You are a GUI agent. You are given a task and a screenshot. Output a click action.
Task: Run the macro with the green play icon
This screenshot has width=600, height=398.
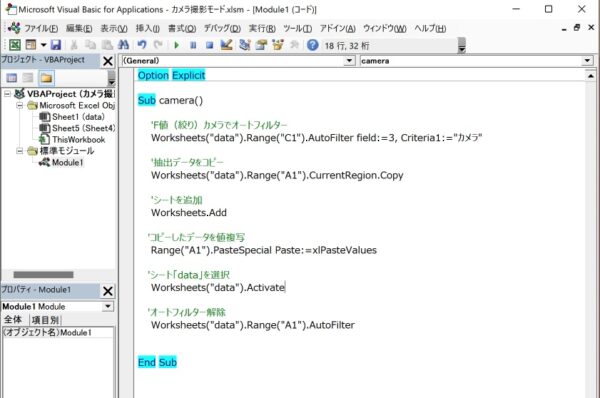(176, 45)
